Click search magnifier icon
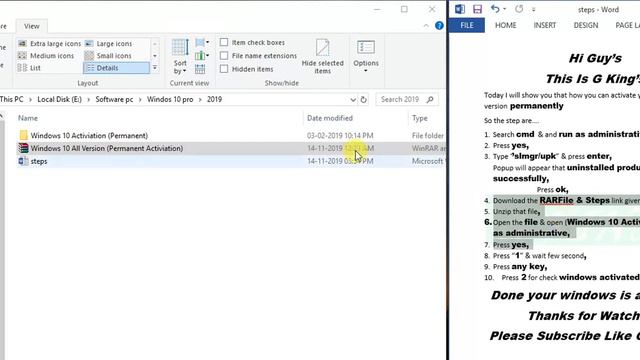Image resolution: width=640 pixels, height=360 pixels. click(430, 99)
